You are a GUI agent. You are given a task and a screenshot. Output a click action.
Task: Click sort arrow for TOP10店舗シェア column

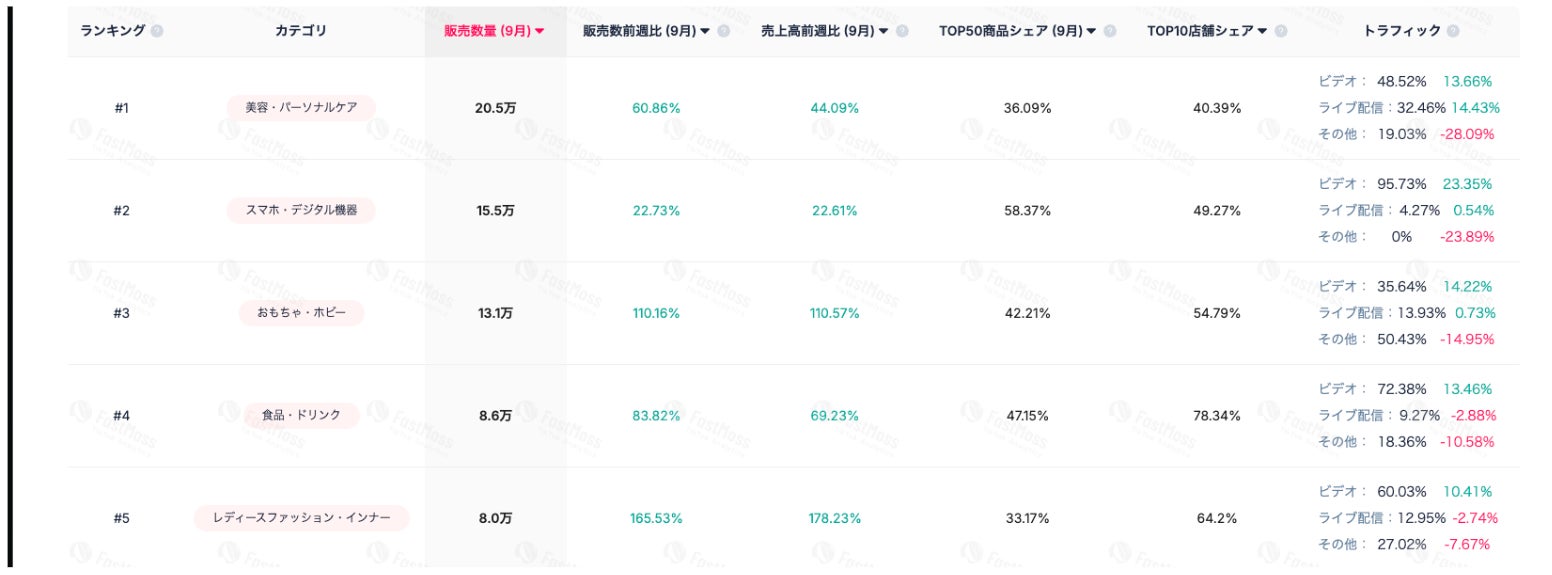(x=1263, y=31)
